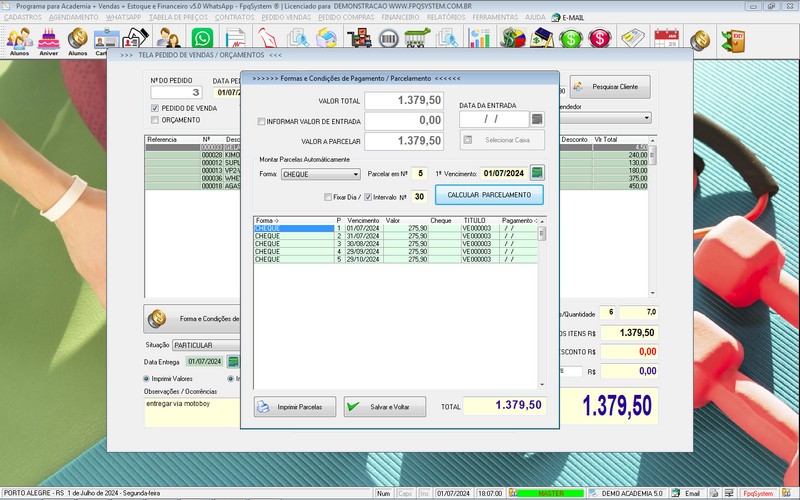Click the Salvar e Voltar button
800x500 pixels.
point(385,407)
